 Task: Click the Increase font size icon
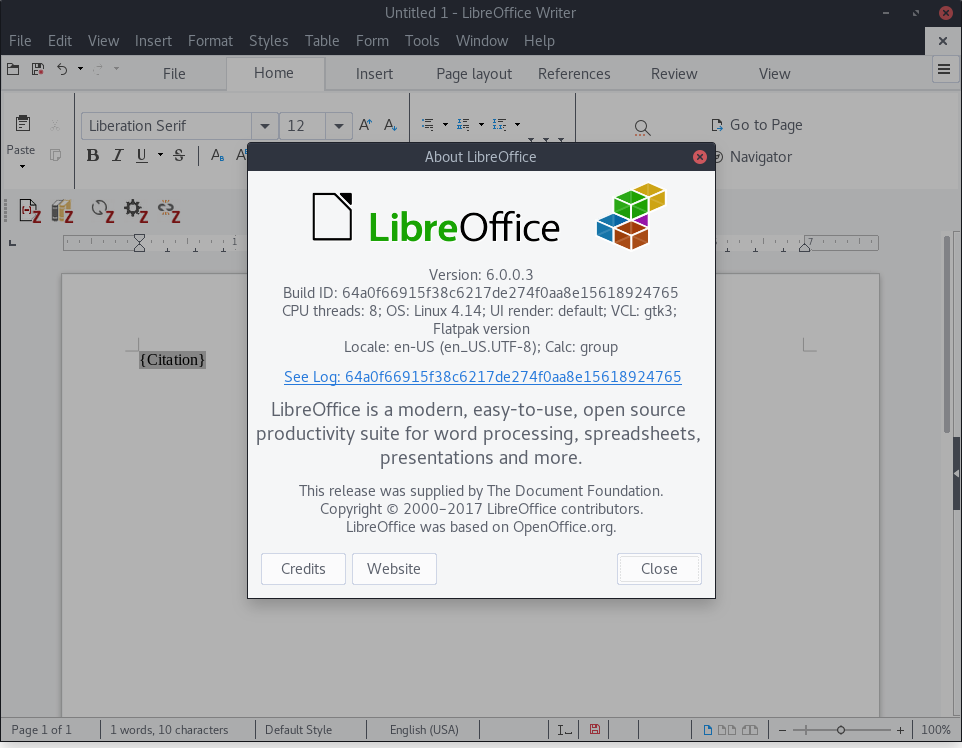tap(366, 125)
